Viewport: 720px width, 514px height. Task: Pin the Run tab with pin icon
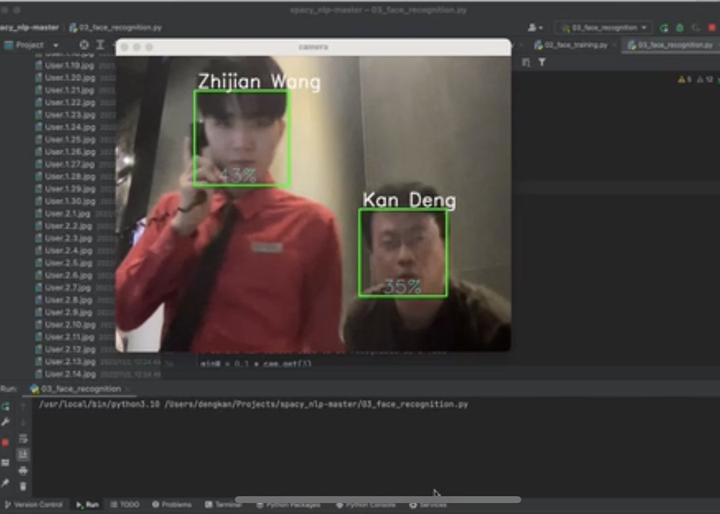tap(6, 483)
